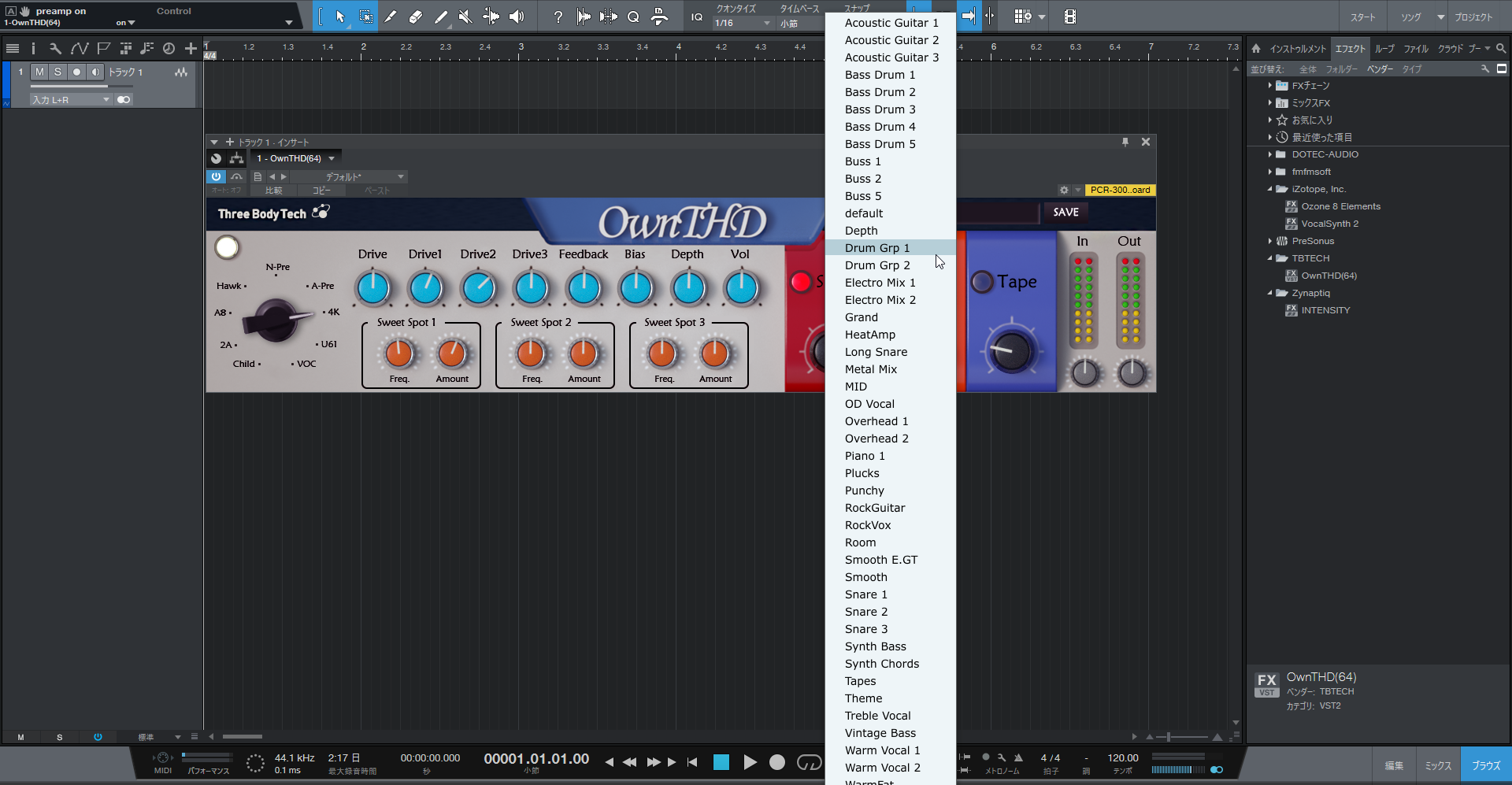Open the quantize 1/16 dropdown

pyautogui.click(x=743, y=24)
